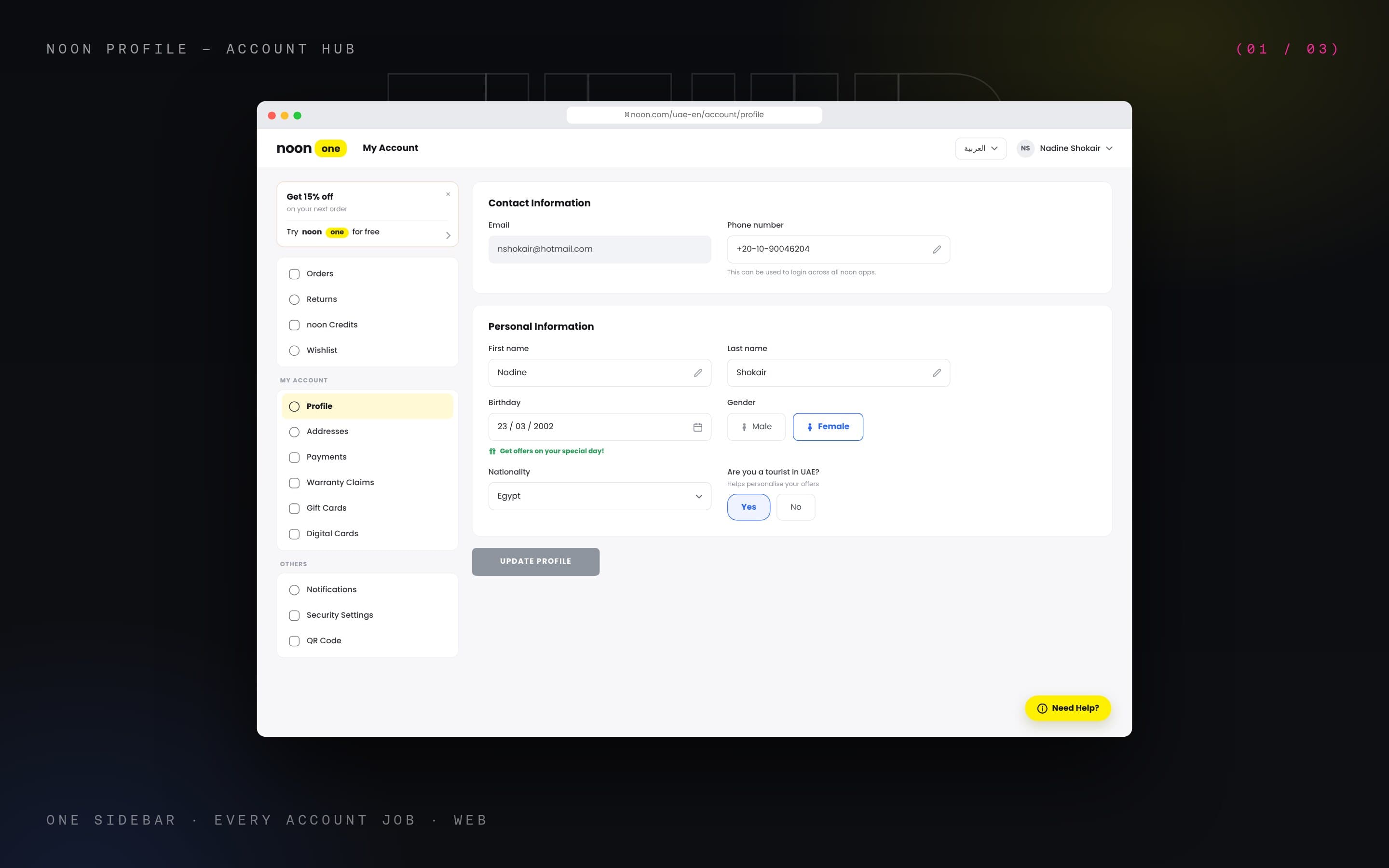Click the red window close dot
This screenshot has height=868, width=1389.
[272, 116]
